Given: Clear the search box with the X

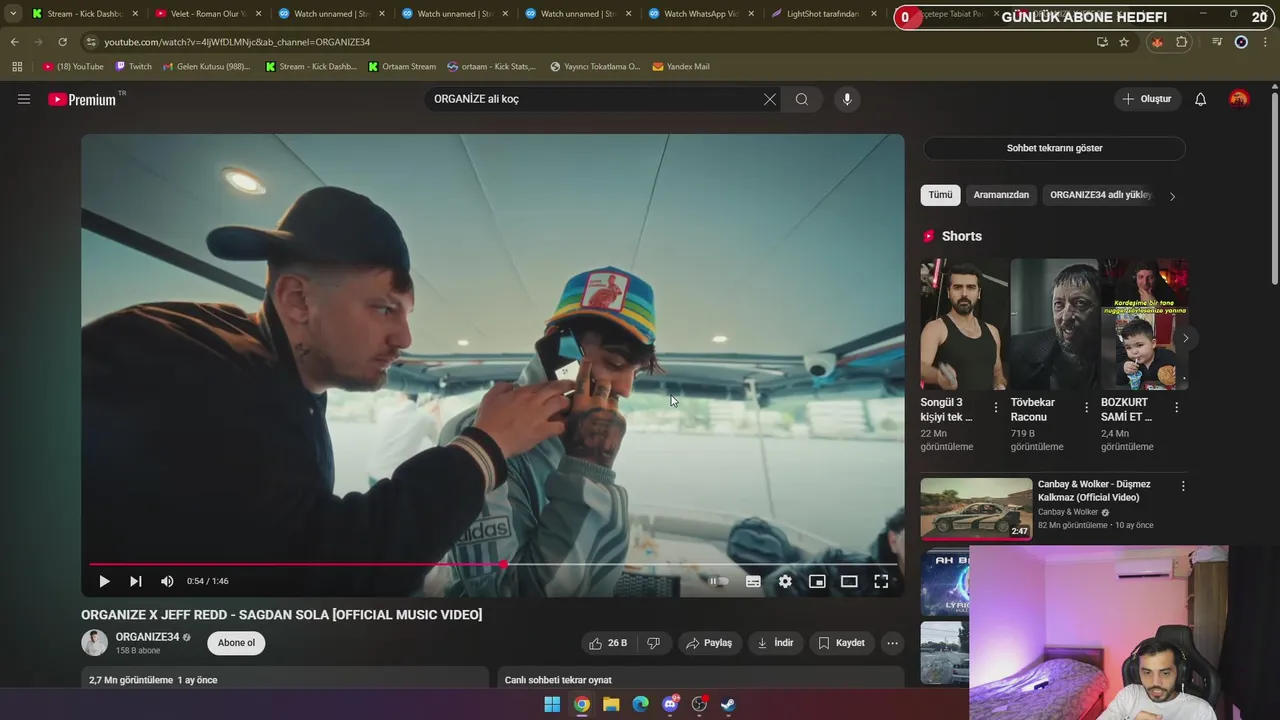Looking at the screenshot, I should (x=770, y=99).
